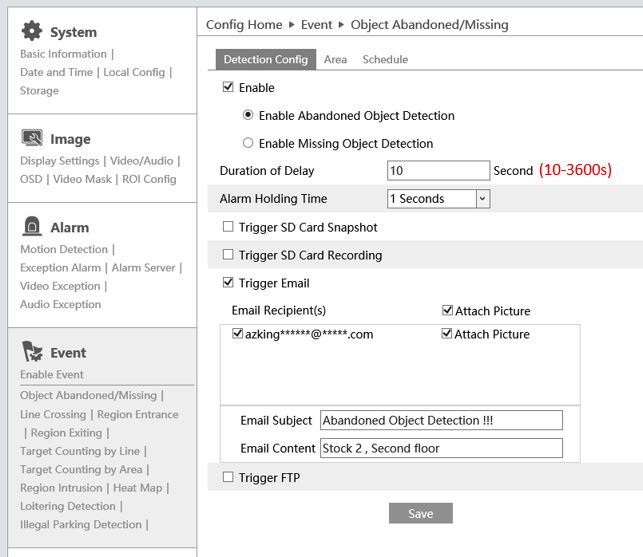Enable Trigger SD Card Snapshot
Viewport: 643px width, 557px height.
228,227
